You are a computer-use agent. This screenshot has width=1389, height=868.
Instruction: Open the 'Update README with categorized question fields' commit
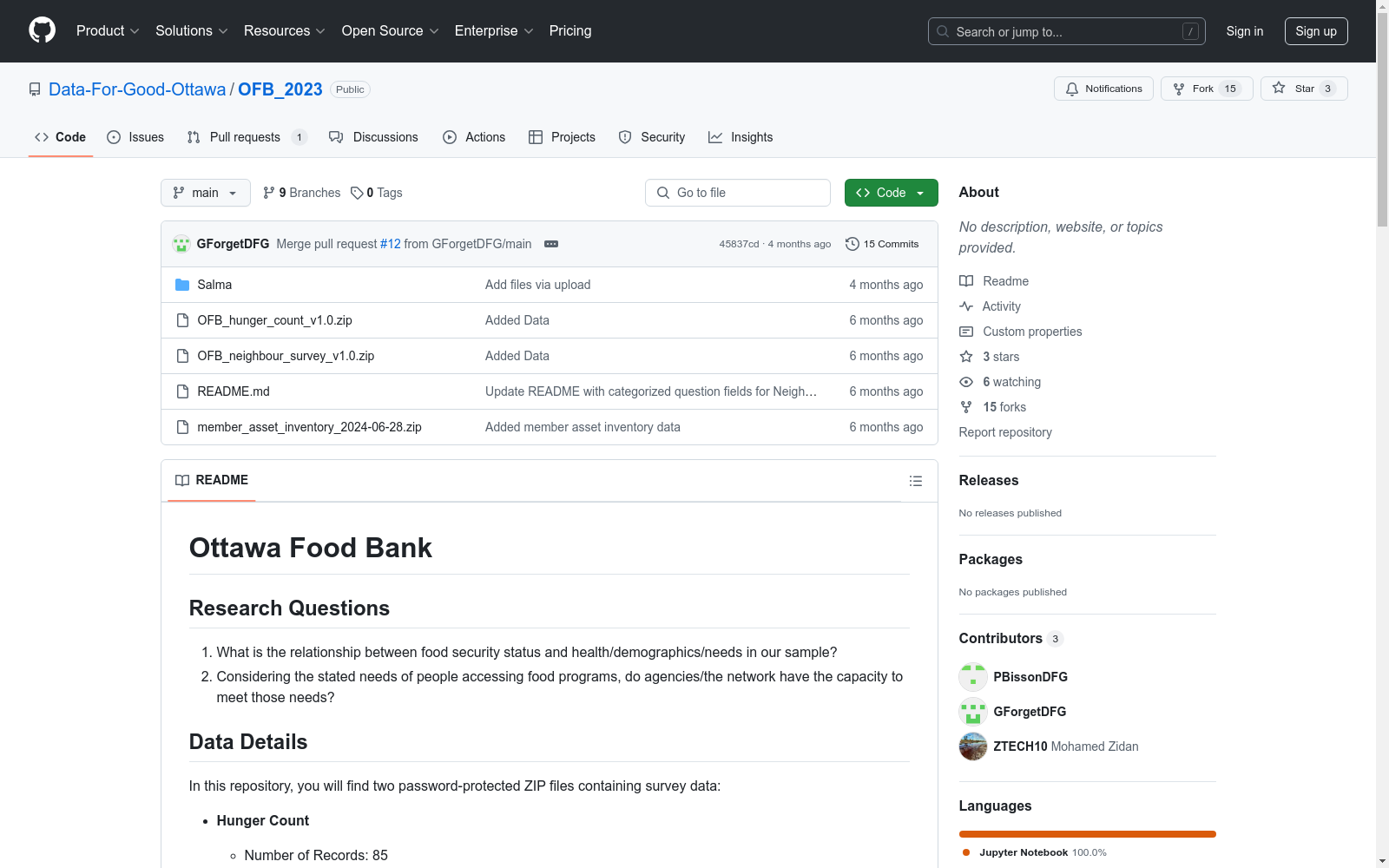(x=651, y=391)
